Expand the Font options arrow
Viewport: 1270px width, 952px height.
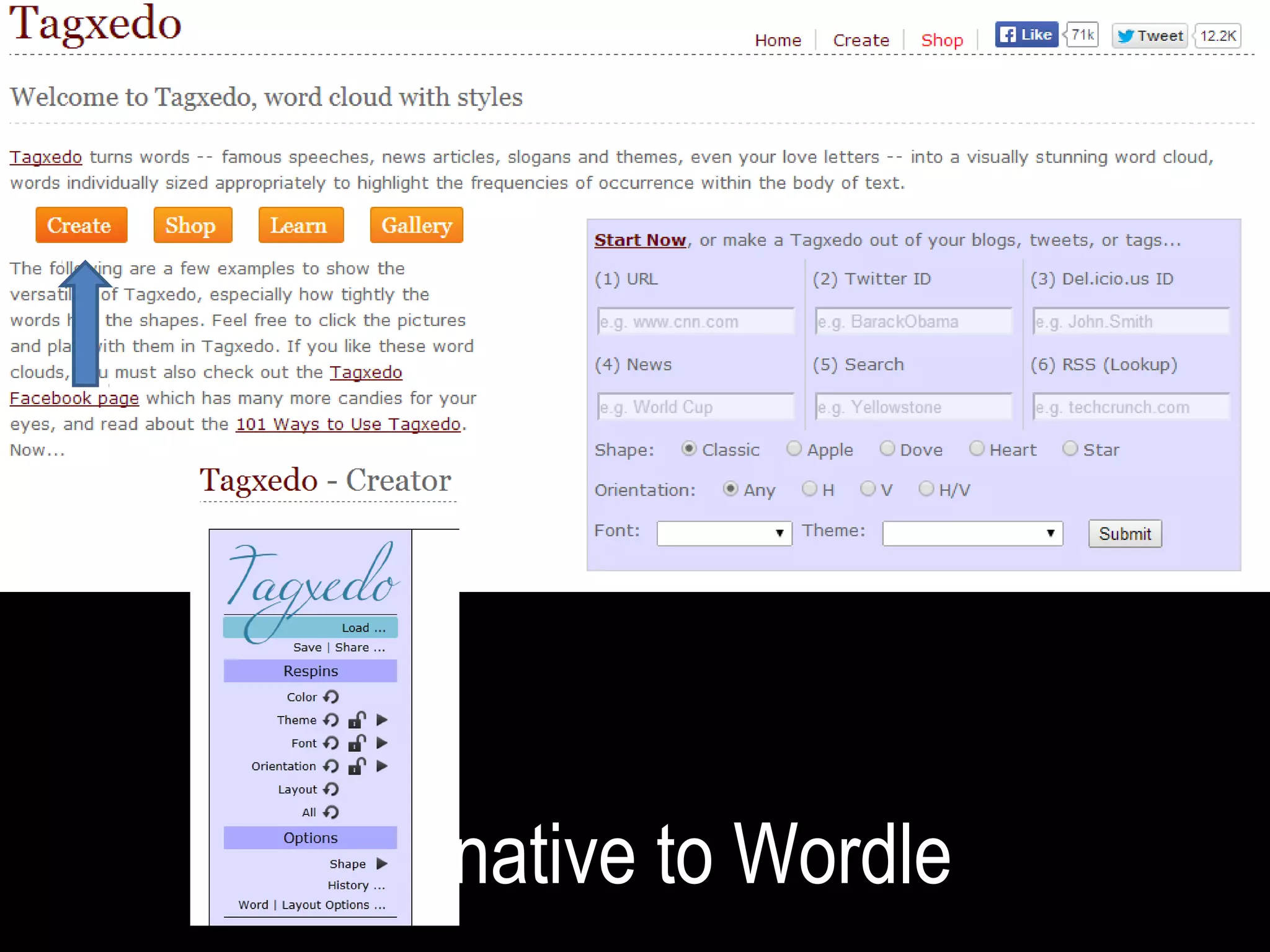click(382, 743)
